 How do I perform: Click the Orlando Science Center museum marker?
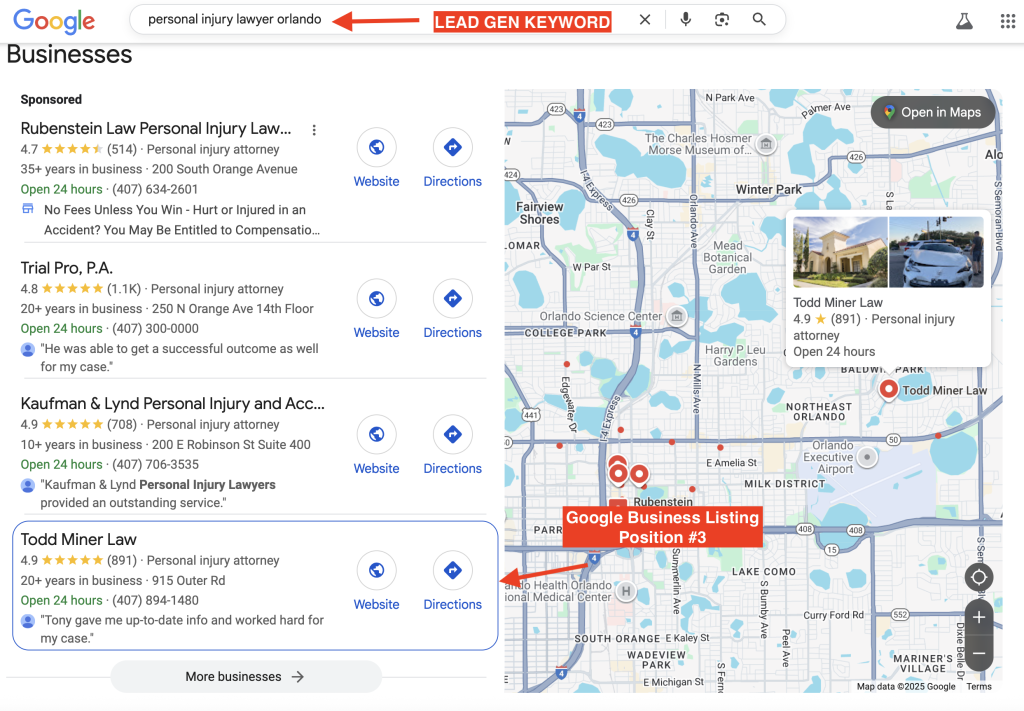click(677, 317)
